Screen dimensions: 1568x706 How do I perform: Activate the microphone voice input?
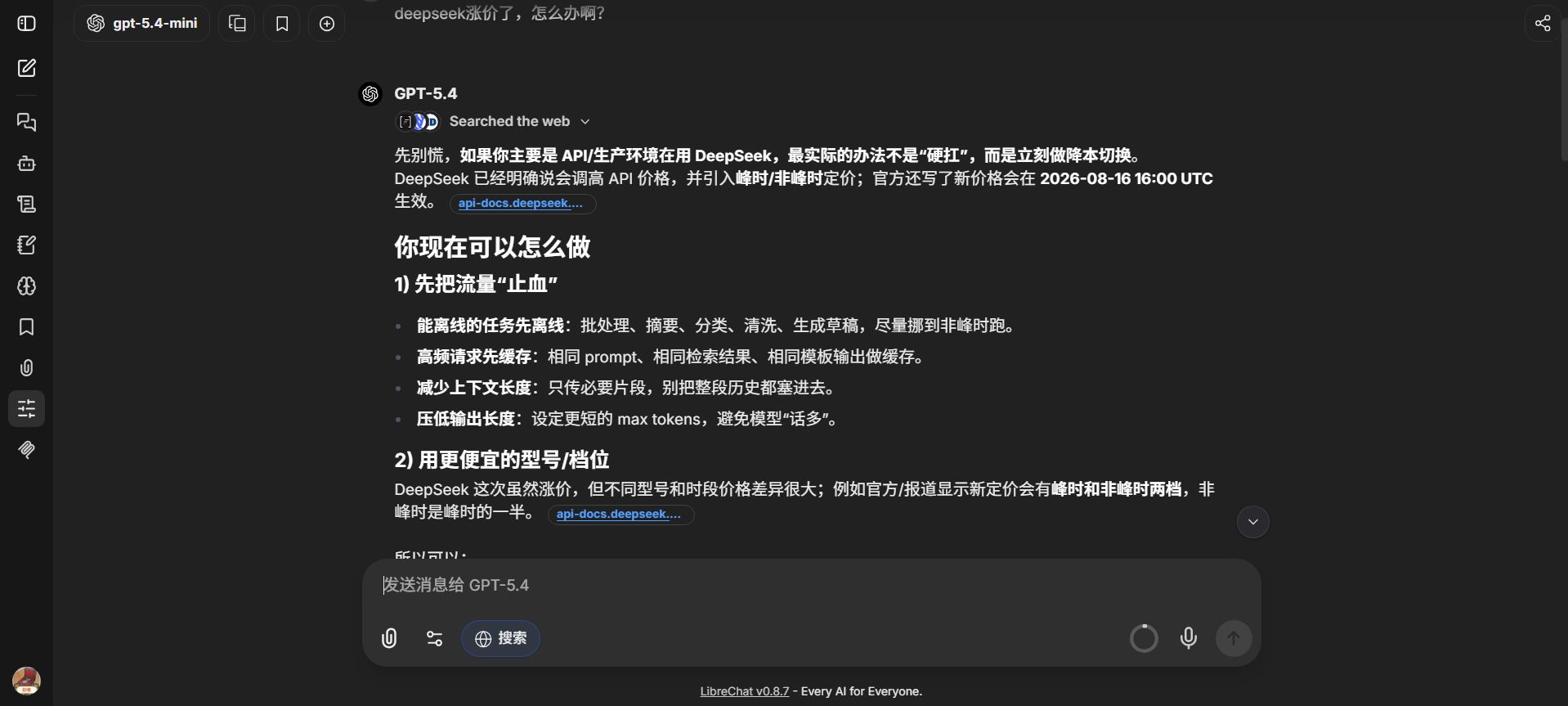[x=1189, y=638]
